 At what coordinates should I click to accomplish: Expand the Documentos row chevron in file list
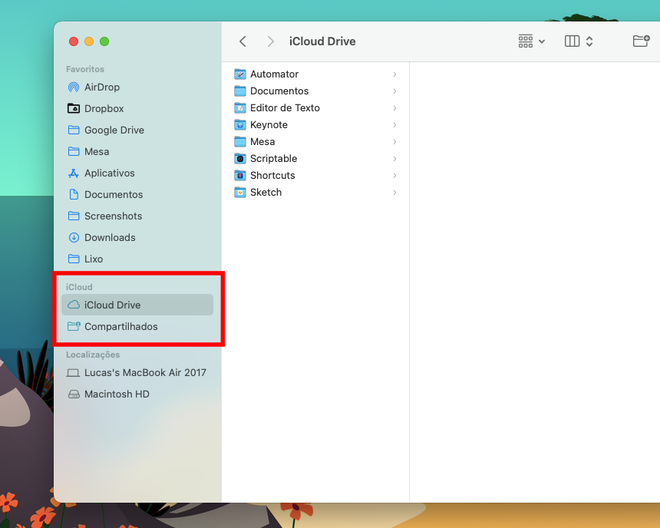[x=395, y=91]
